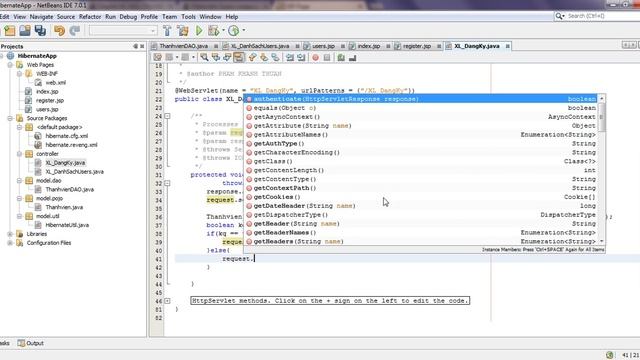Click the autocomplete list scroll up arrow
This screenshot has height=360, width=640.
point(602,99)
